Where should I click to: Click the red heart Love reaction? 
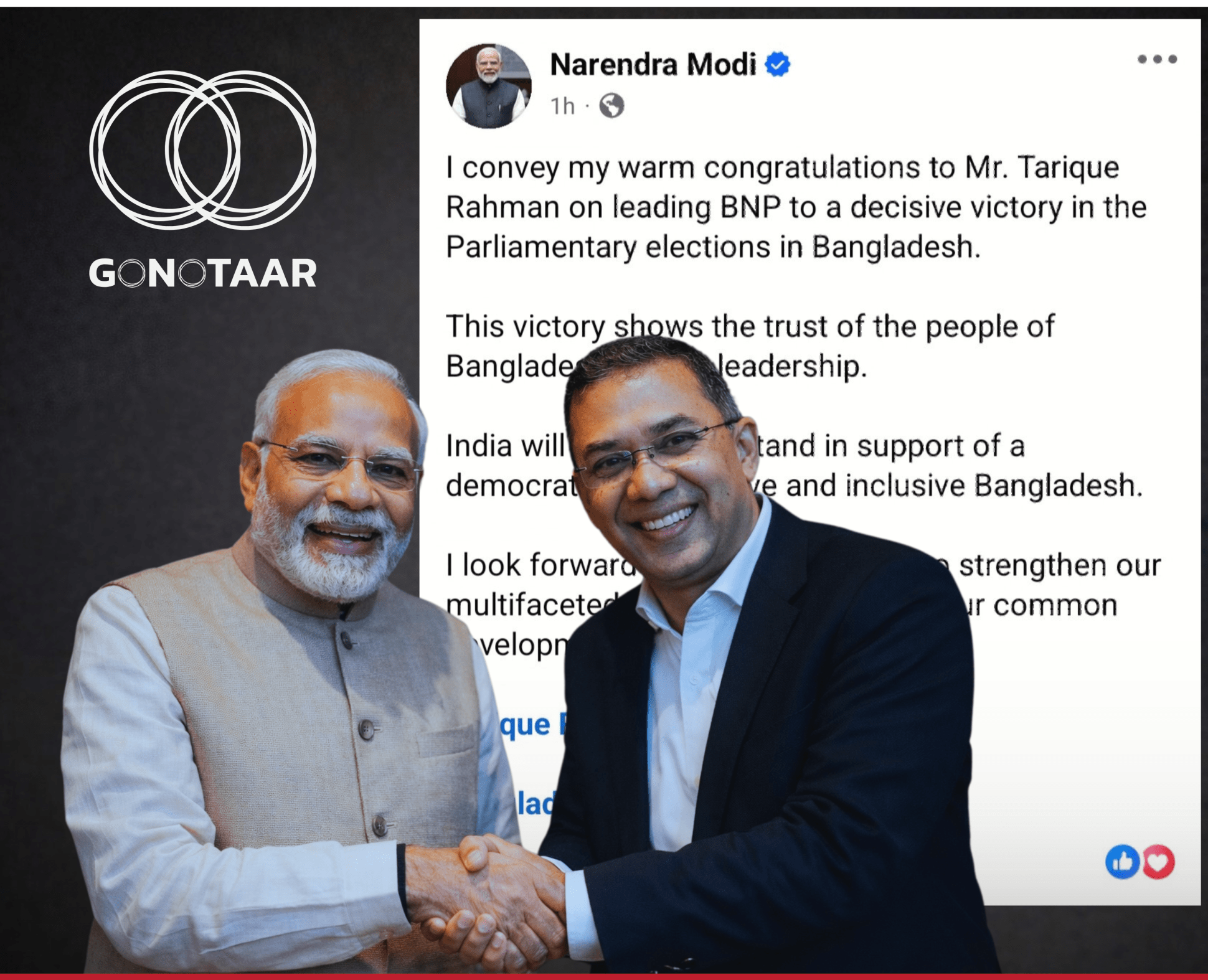(1158, 862)
